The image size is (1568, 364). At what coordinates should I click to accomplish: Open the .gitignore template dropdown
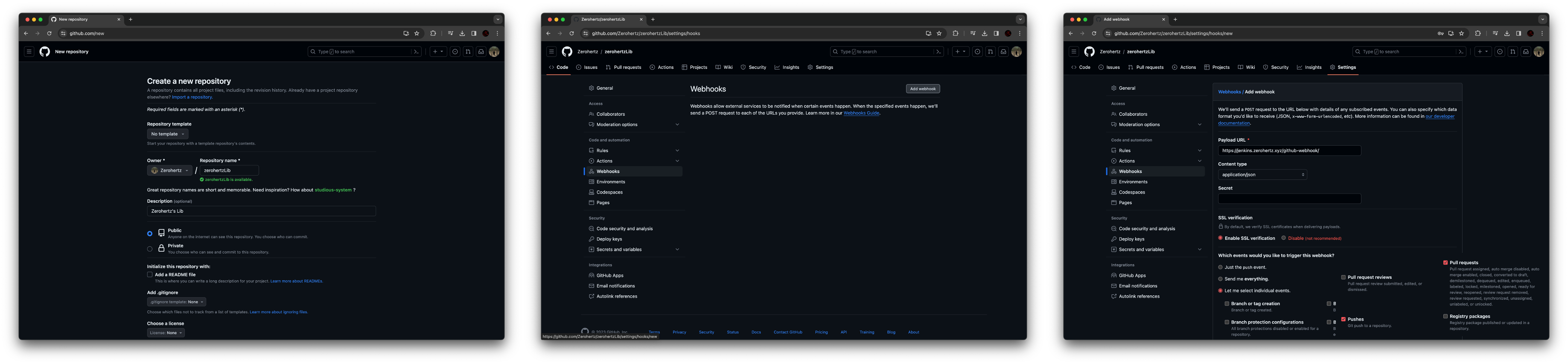point(177,302)
